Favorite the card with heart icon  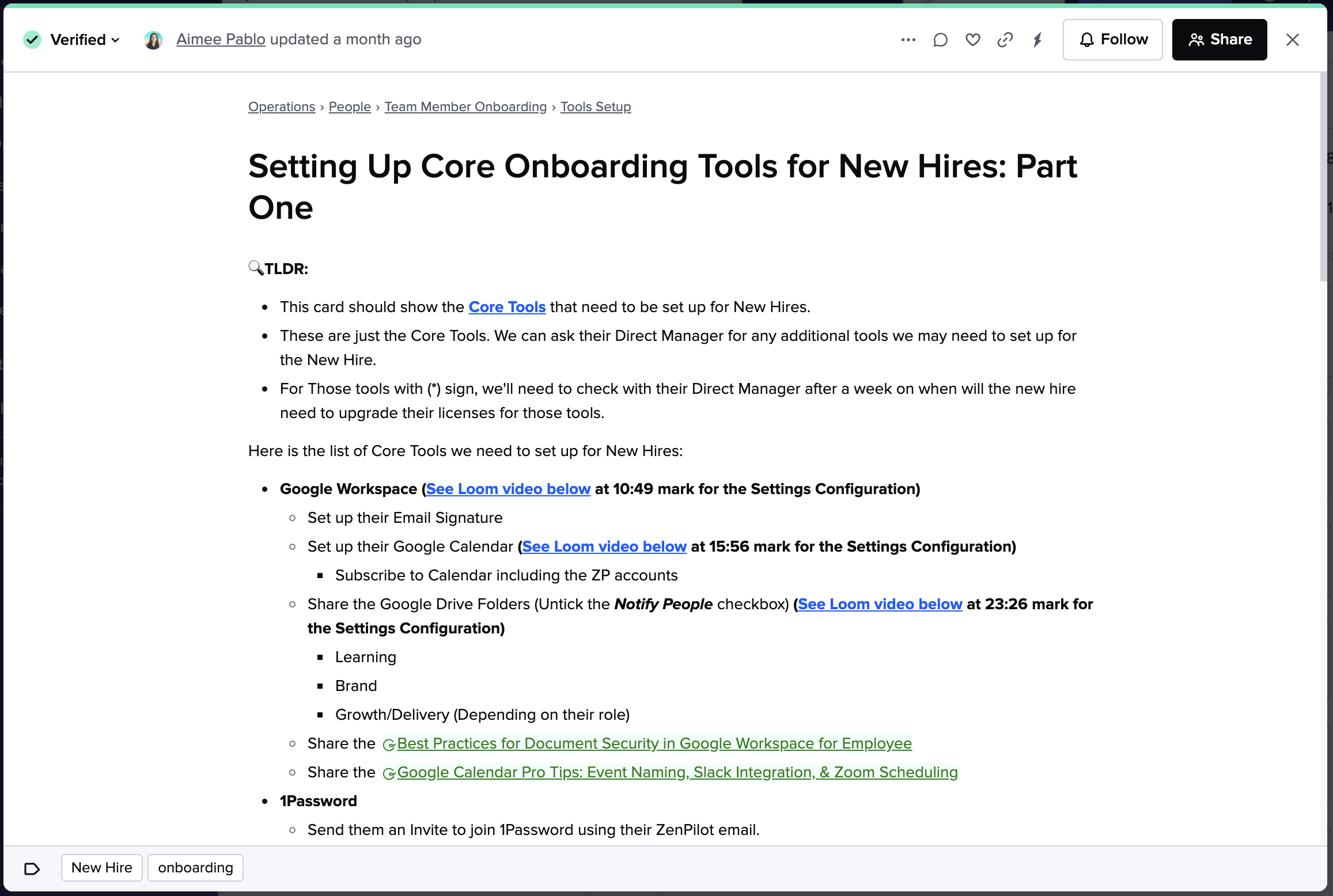[973, 40]
